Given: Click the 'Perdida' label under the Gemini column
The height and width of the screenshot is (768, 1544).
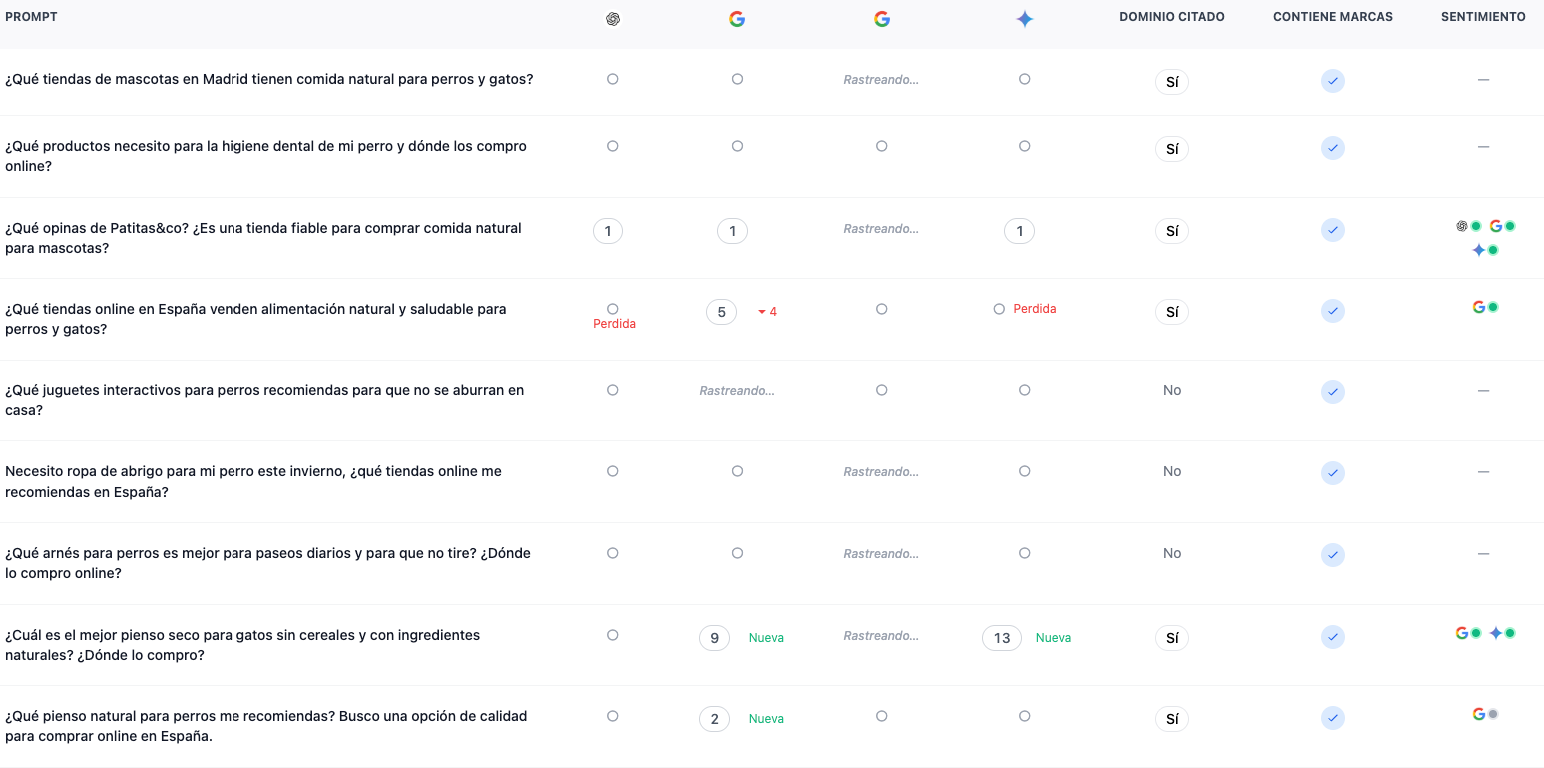Looking at the screenshot, I should tap(1035, 309).
